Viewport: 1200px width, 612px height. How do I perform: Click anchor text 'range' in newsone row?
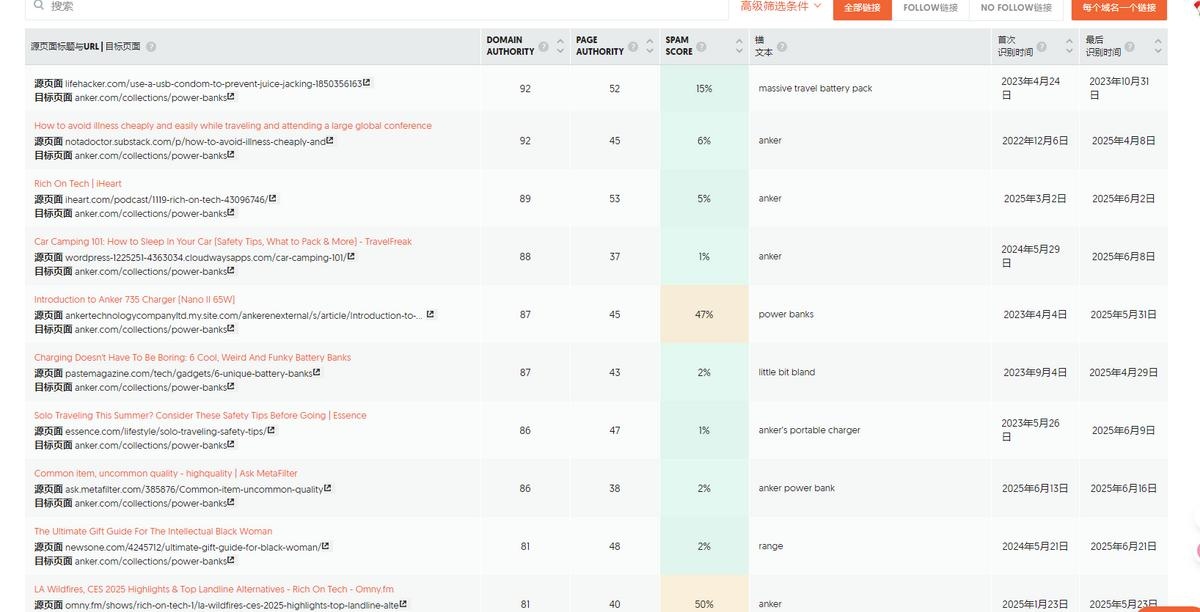click(x=770, y=547)
